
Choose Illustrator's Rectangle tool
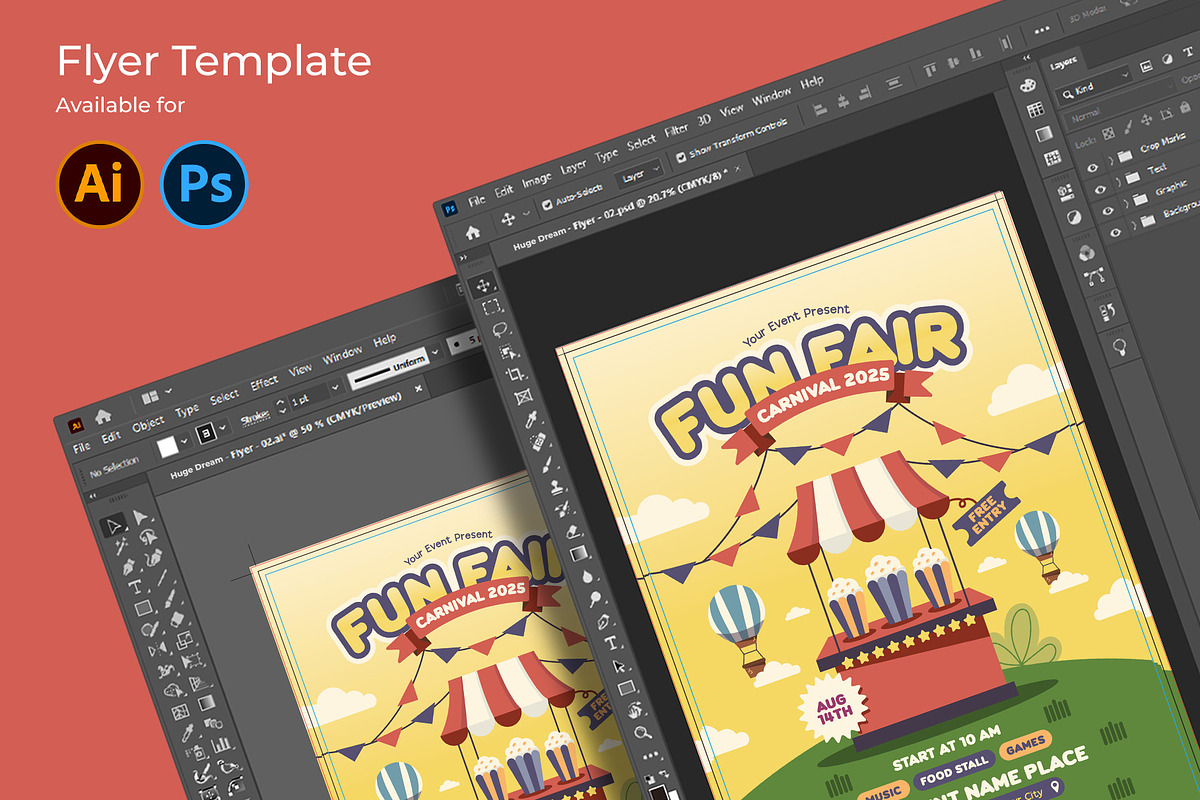pos(143,608)
